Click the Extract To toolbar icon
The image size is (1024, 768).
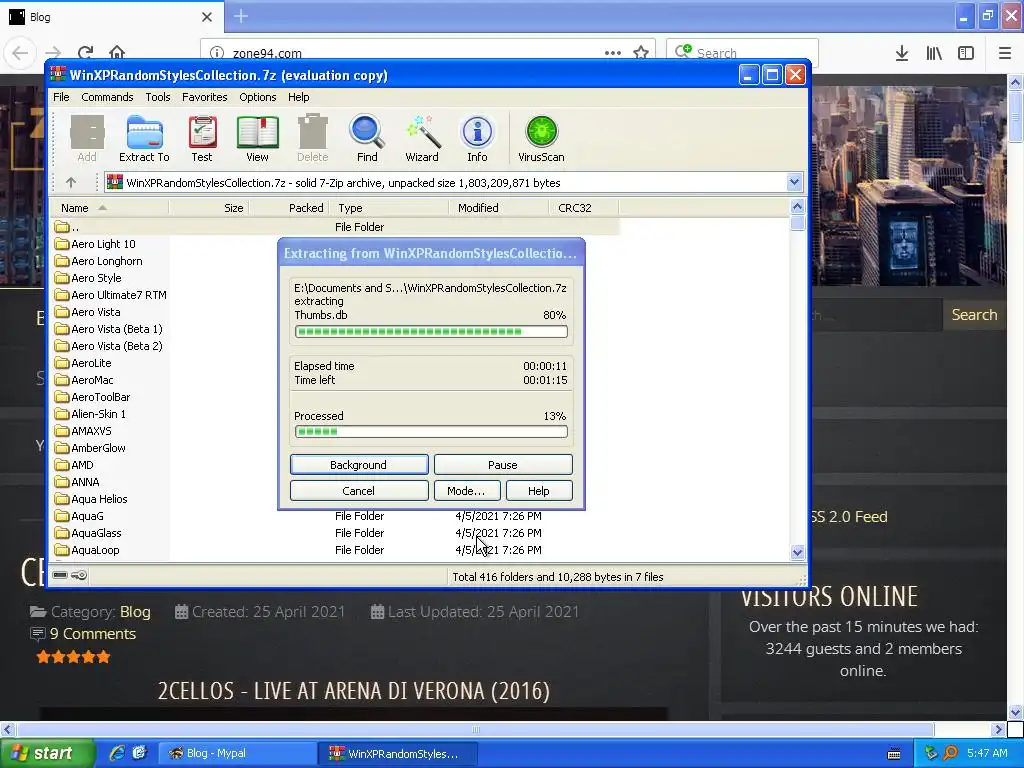tap(144, 138)
